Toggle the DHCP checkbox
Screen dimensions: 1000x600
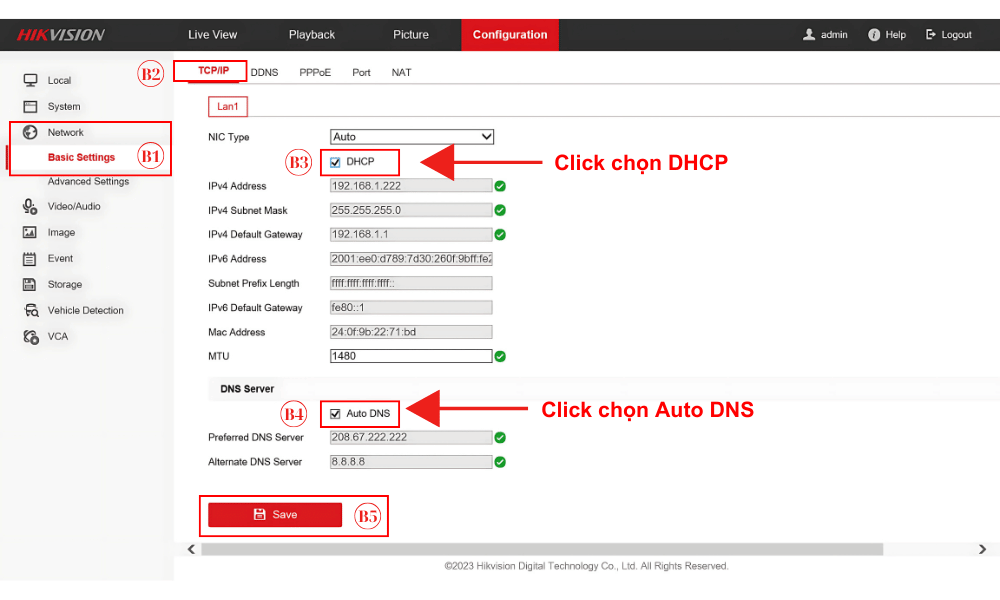(335, 163)
